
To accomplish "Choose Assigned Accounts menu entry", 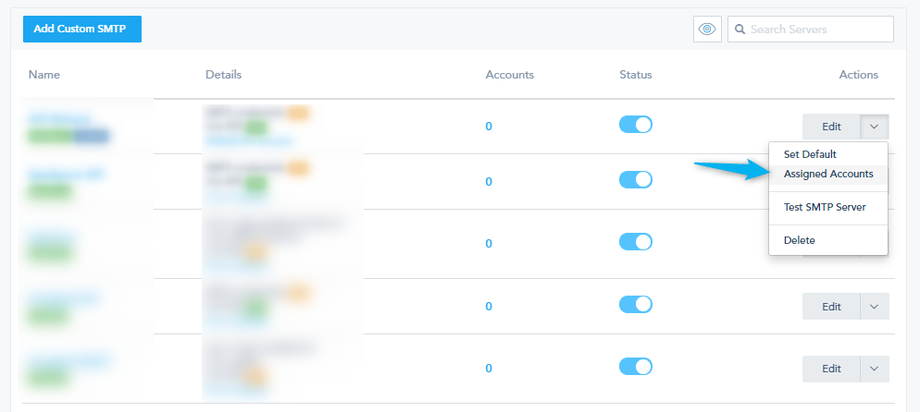I will click(828, 174).
